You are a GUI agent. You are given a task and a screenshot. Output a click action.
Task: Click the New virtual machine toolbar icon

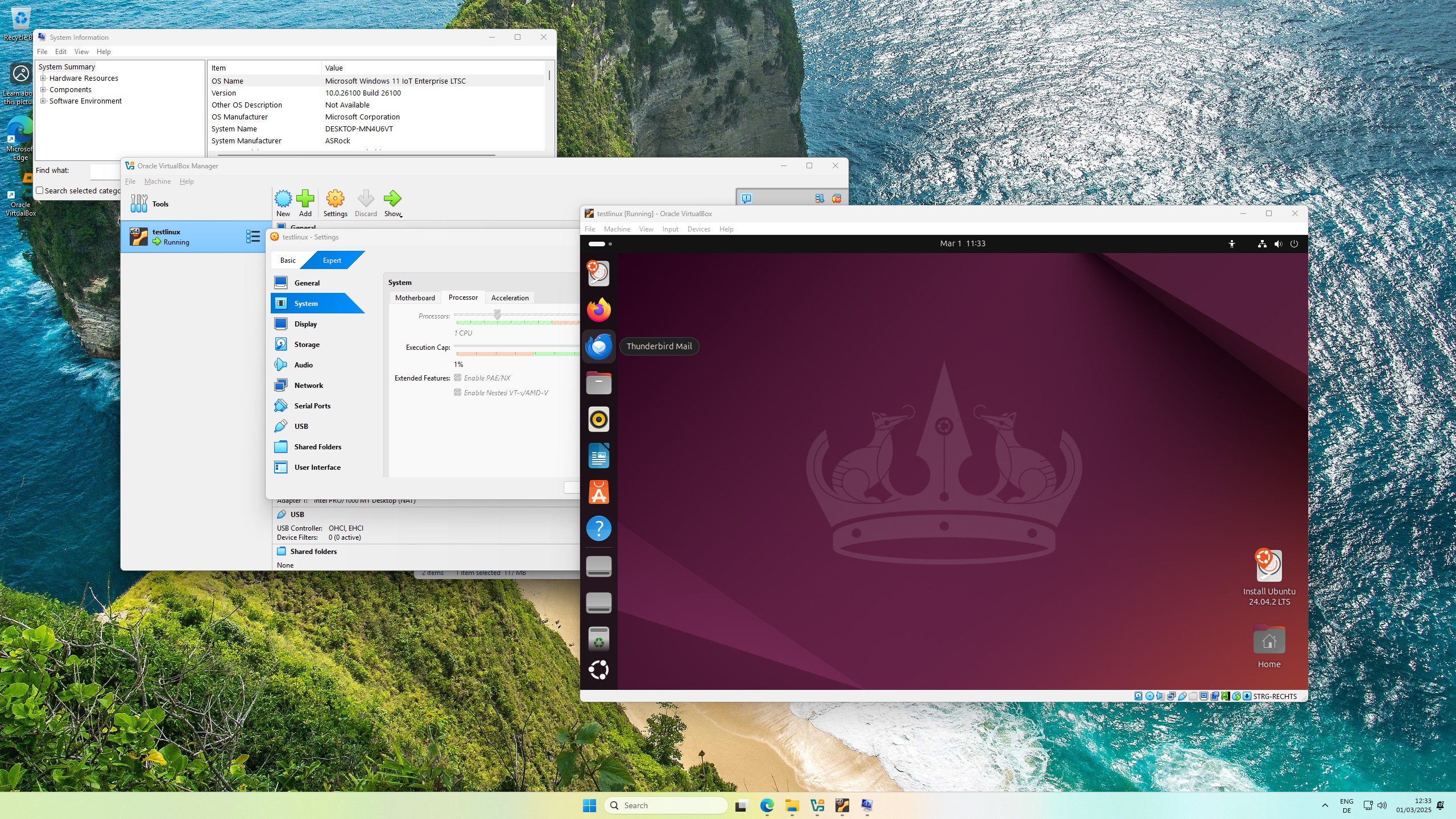[283, 199]
